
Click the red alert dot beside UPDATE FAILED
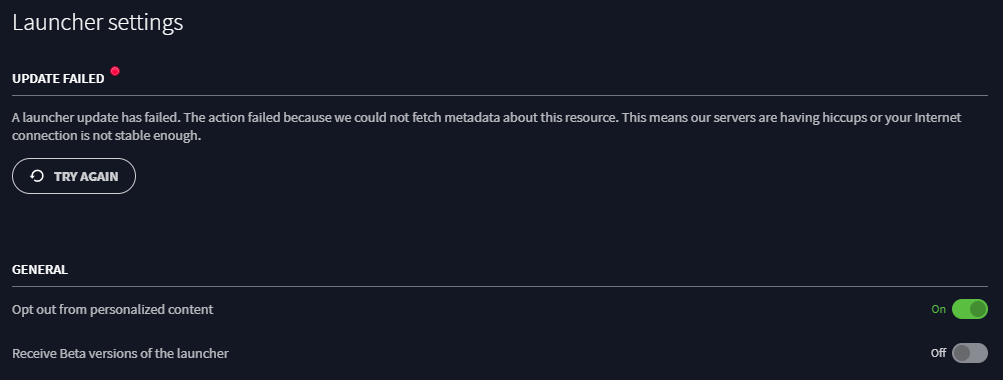pos(115,71)
